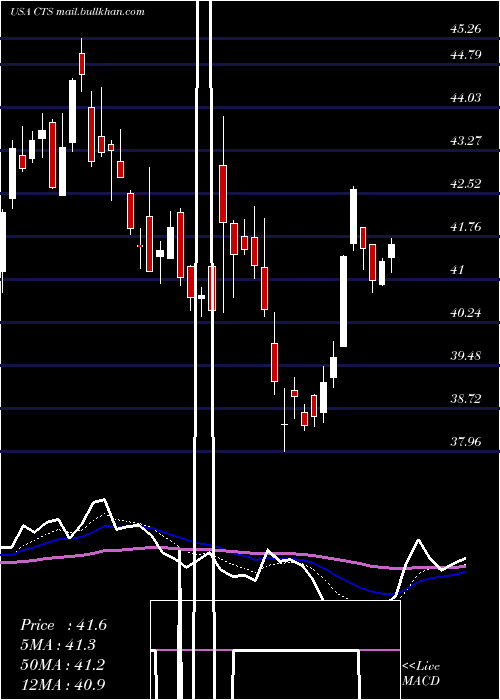Click the 41 price axis label

[458, 269]
